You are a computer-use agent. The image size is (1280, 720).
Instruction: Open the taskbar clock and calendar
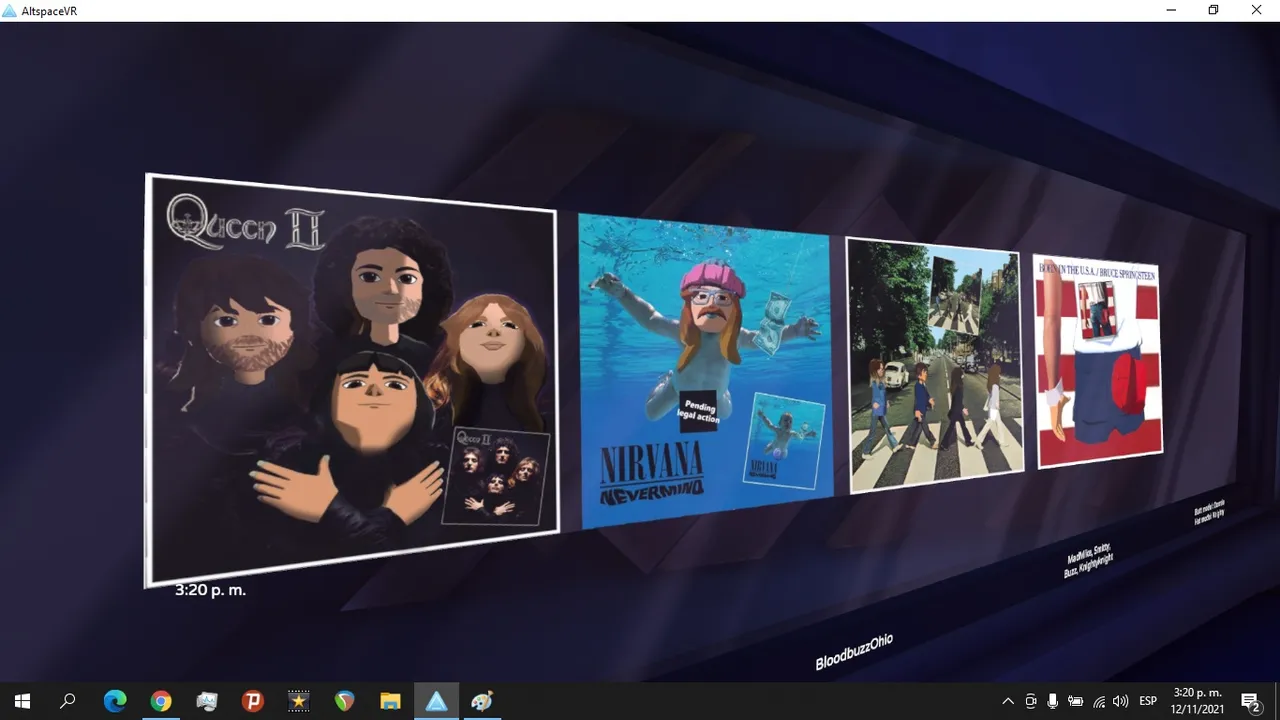coord(1197,701)
